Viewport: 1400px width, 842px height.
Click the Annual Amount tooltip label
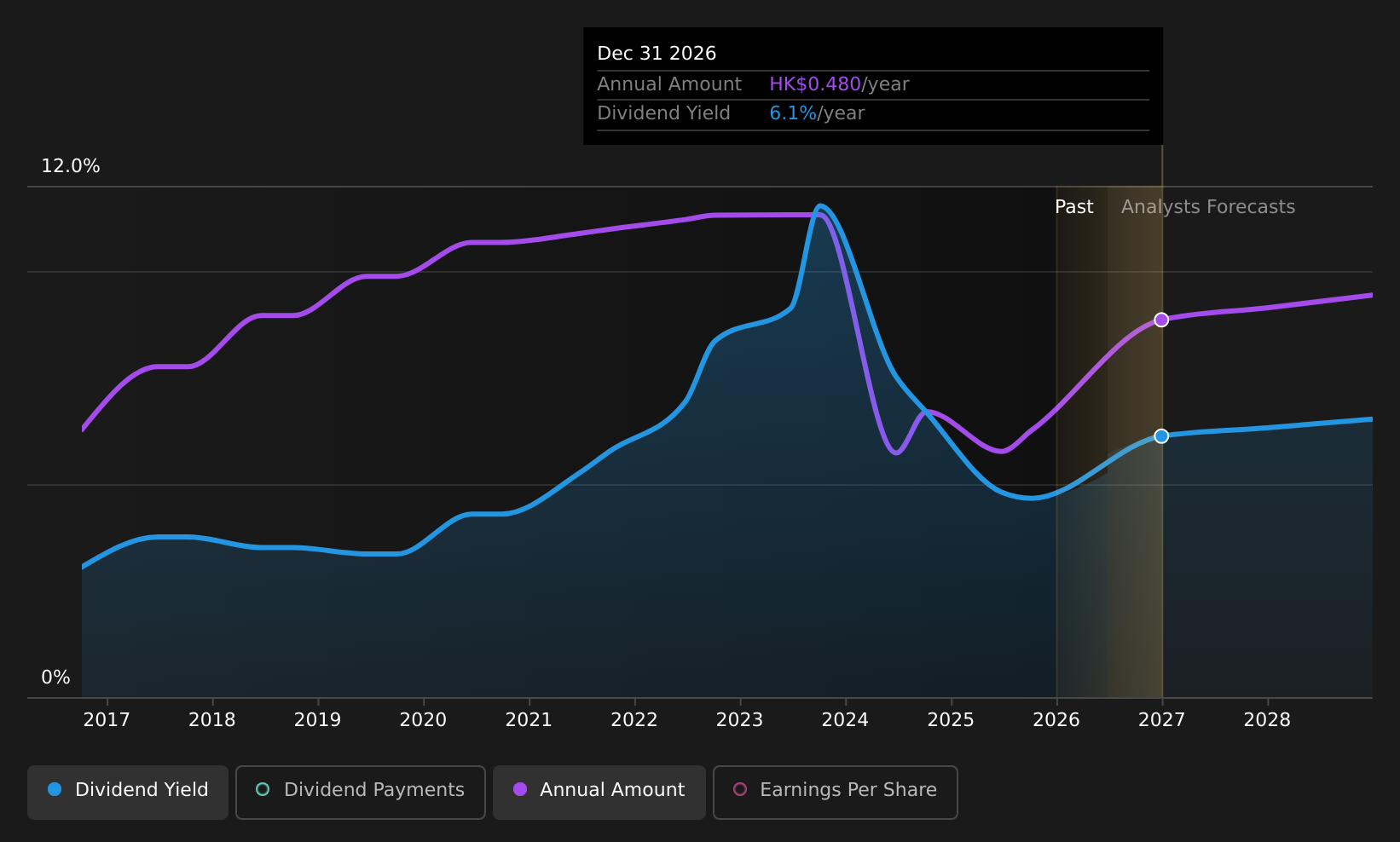(x=669, y=84)
